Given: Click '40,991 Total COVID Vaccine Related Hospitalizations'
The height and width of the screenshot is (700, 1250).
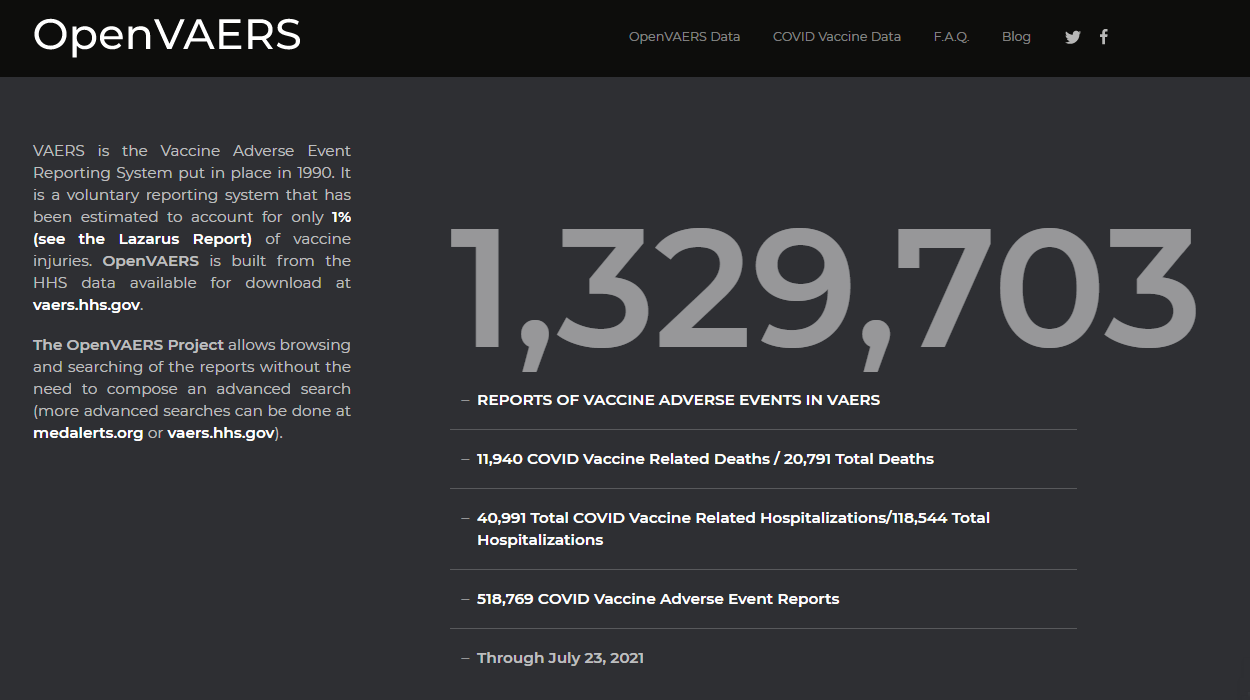Looking at the screenshot, I should pos(680,518).
